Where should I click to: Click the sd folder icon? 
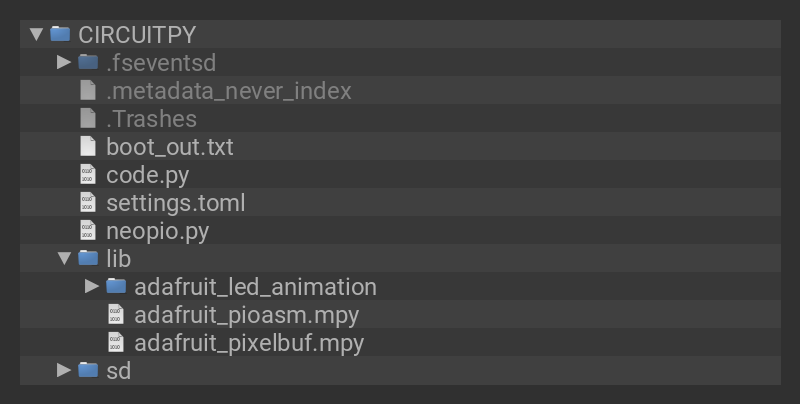pyautogui.click(x=88, y=370)
